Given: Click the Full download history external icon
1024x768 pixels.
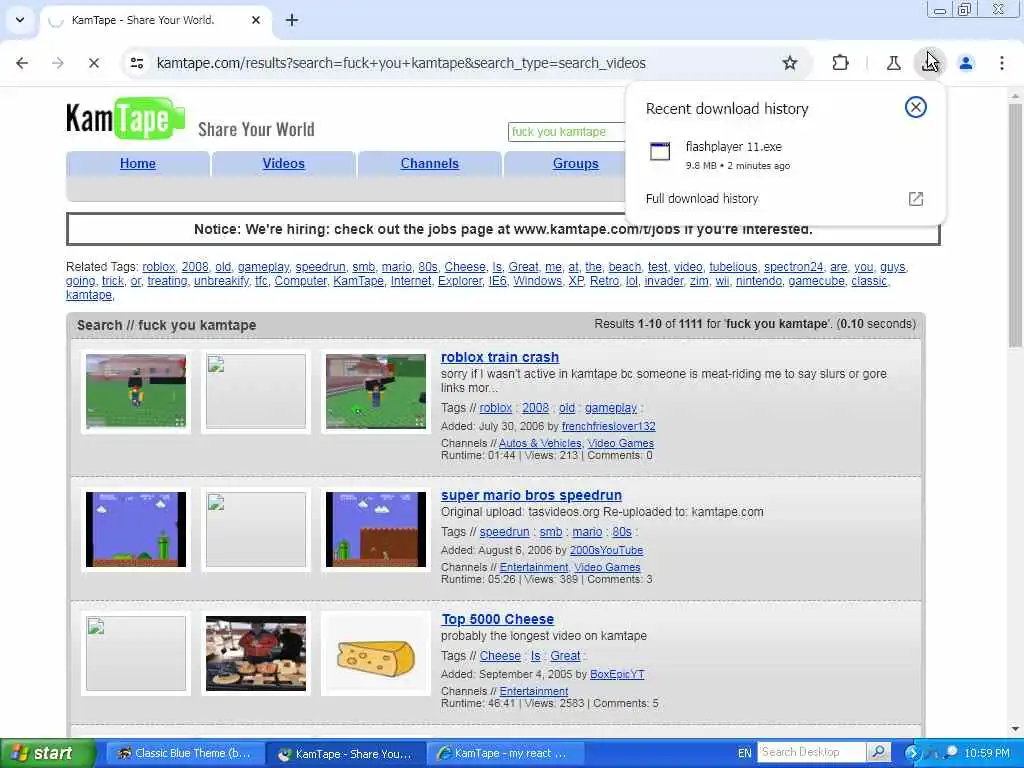Looking at the screenshot, I should (x=916, y=199).
